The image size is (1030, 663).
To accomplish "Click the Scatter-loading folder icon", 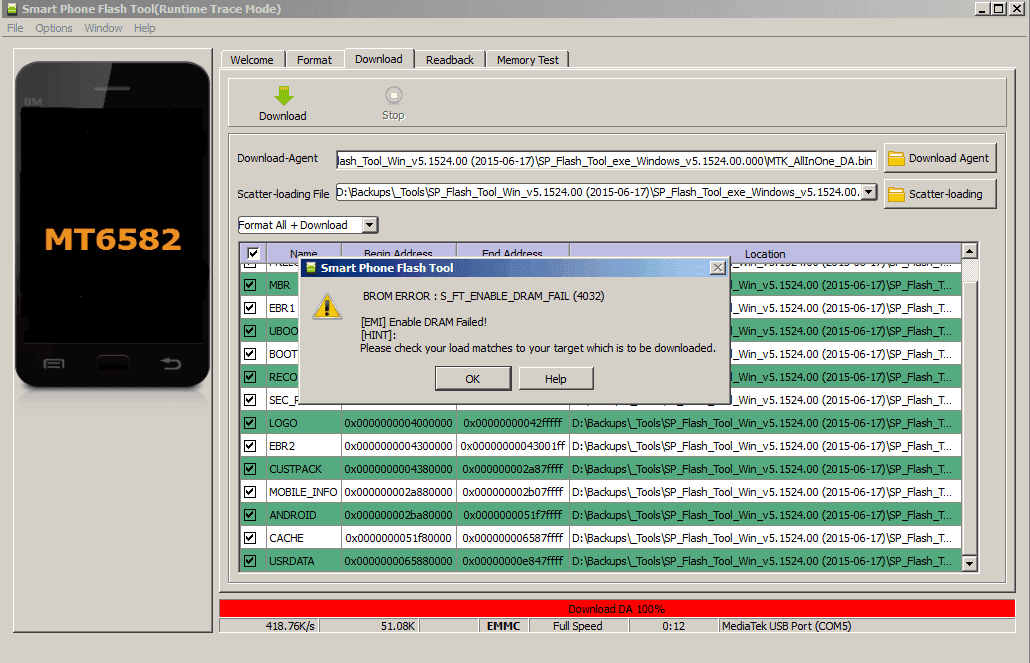I will [x=896, y=194].
